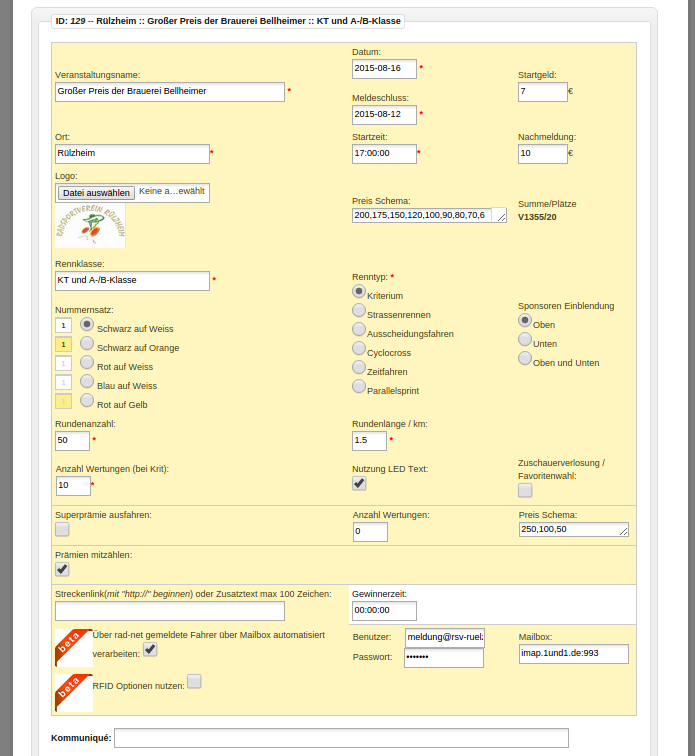
Task: Enable RFID Optionen nutzen checkbox
Action: click(x=194, y=681)
